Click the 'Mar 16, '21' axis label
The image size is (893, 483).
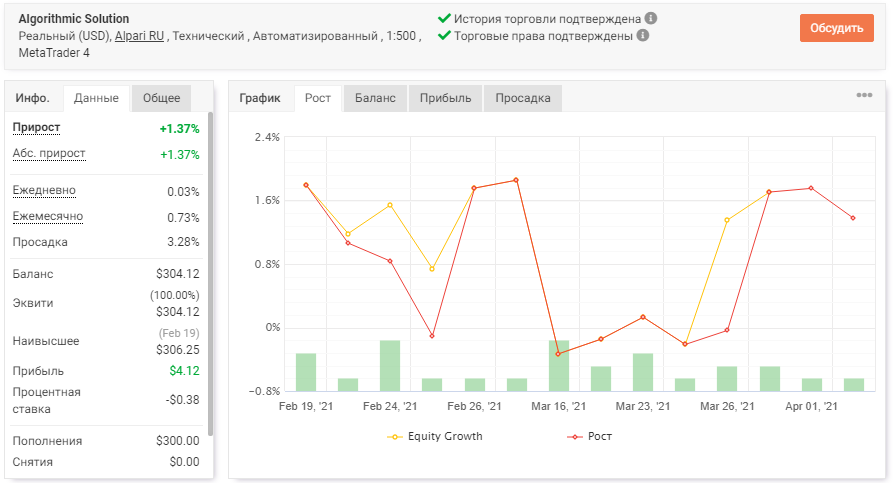[558, 406]
